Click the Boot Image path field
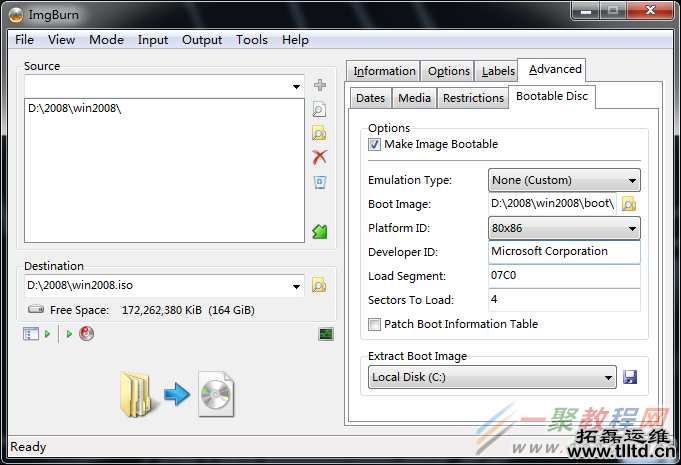681x465 pixels. pyautogui.click(x=552, y=204)
